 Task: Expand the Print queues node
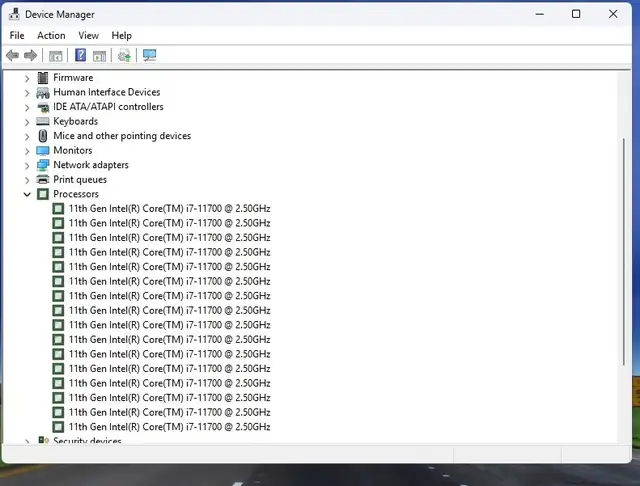pos(27,180)
